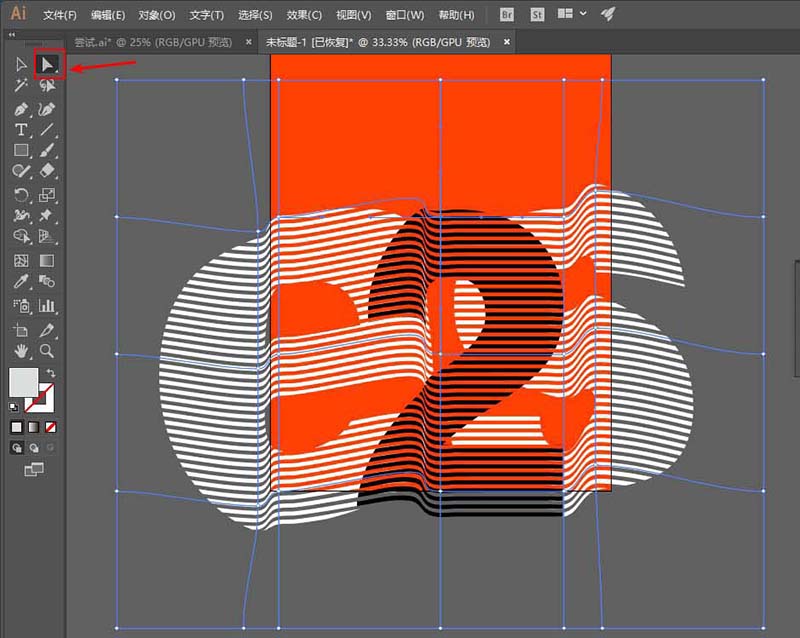Open Adobe Stock via St icon

(537, 14)
